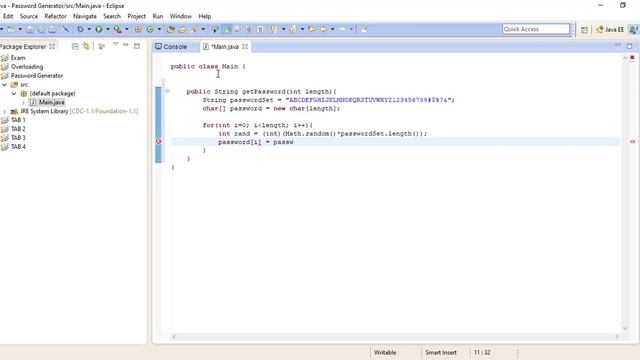Toggle Link with Editor in Package Explorer
The image size is (640, 360).
tap(86, 47)
